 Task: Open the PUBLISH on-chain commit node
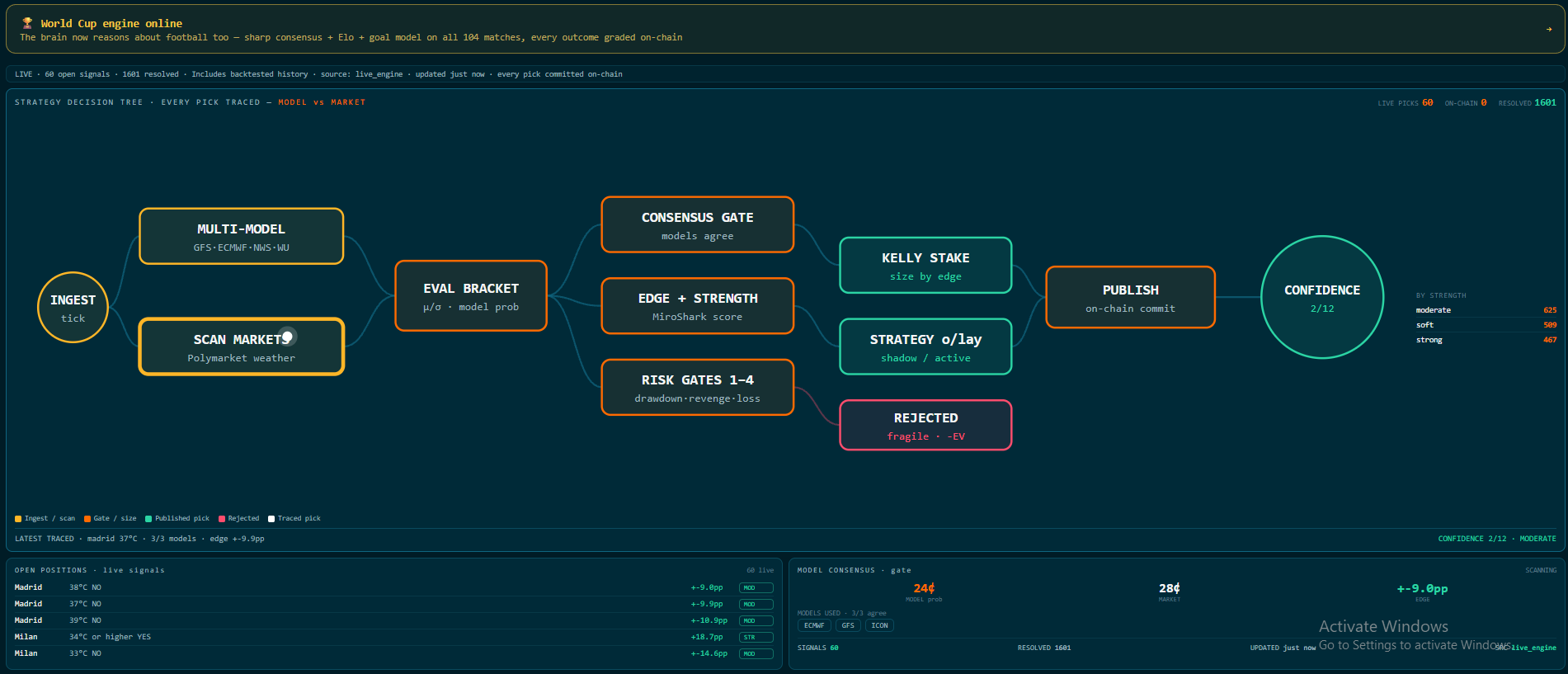(1130, 298)
